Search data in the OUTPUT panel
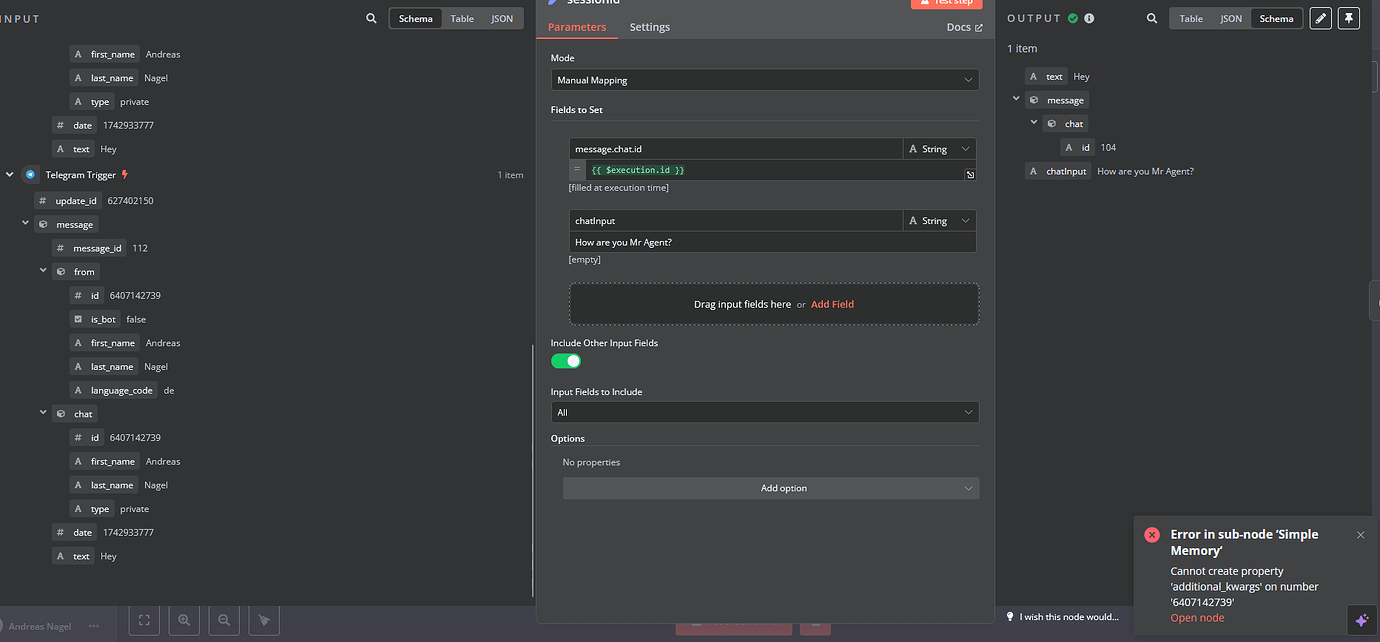 (x=1151, y=17)
